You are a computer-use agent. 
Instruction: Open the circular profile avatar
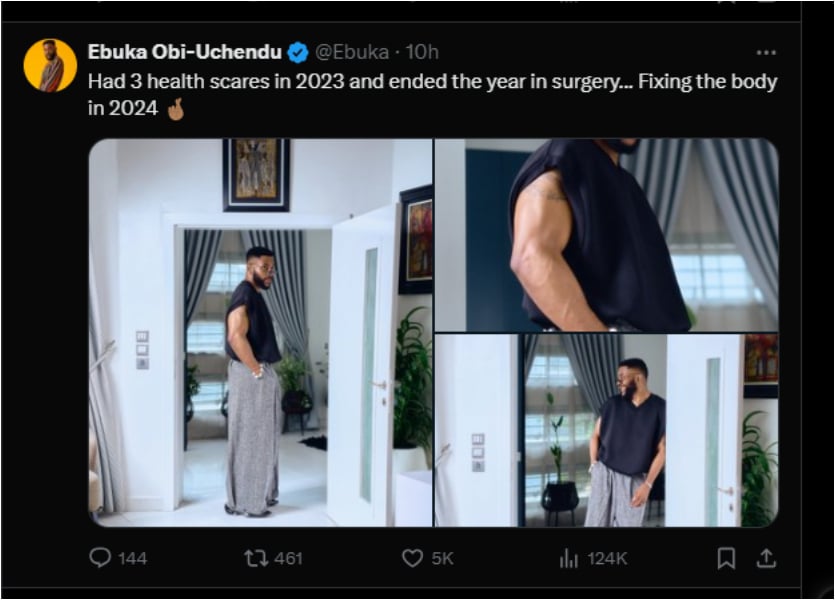(x=50, y=66)
